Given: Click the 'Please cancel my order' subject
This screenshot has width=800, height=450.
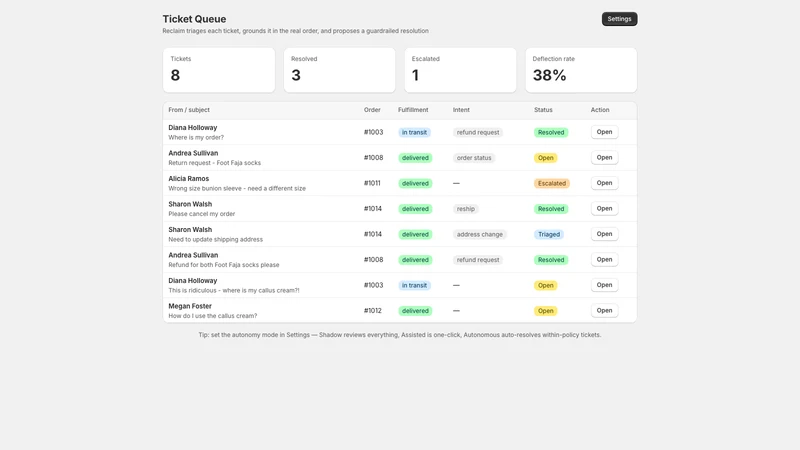Looking at the screenshot, I should [202, 214].
